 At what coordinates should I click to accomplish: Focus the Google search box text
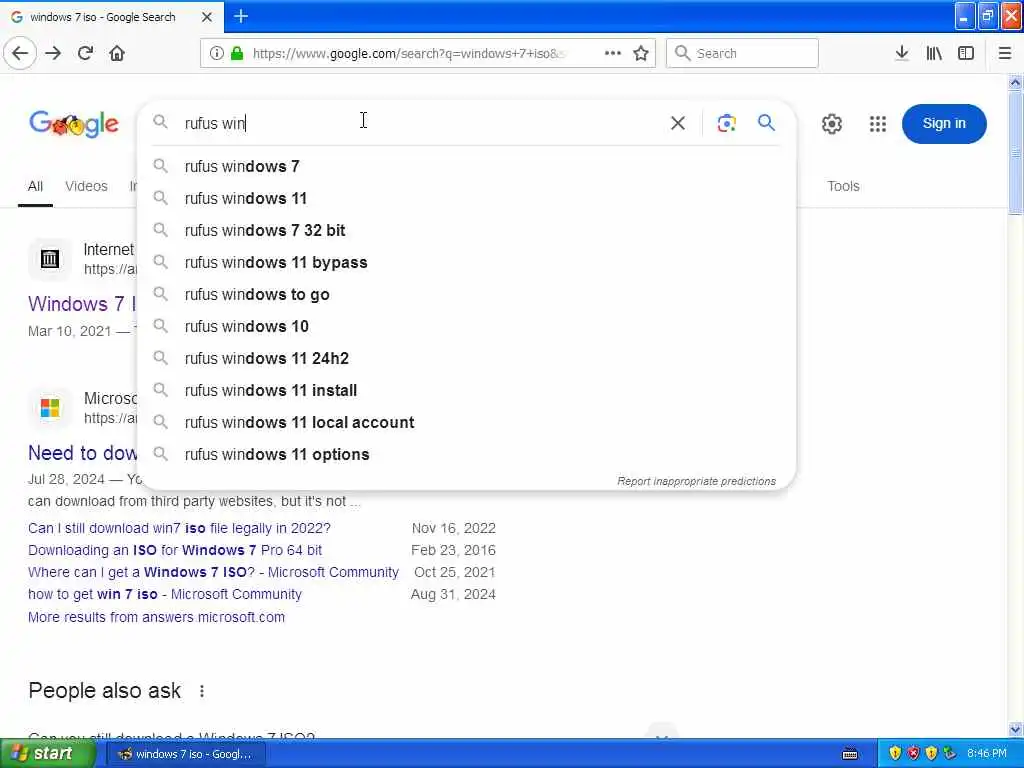(418, 123)
